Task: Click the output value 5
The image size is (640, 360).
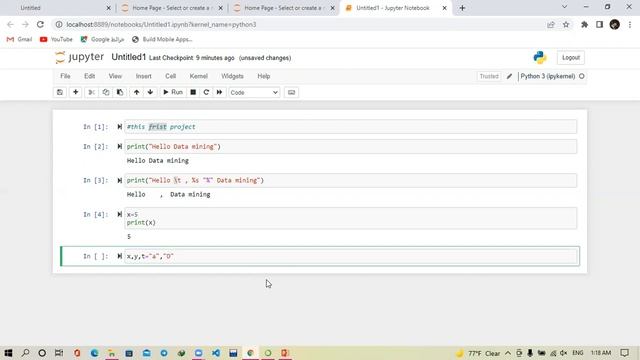Action: (x=129, y=237)
